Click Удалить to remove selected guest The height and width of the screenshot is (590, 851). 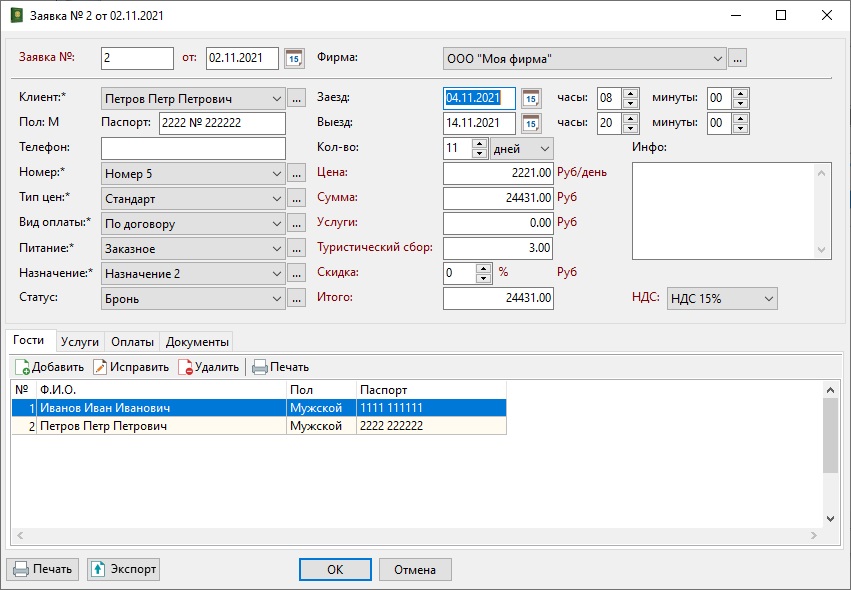(x=208, y=367)
